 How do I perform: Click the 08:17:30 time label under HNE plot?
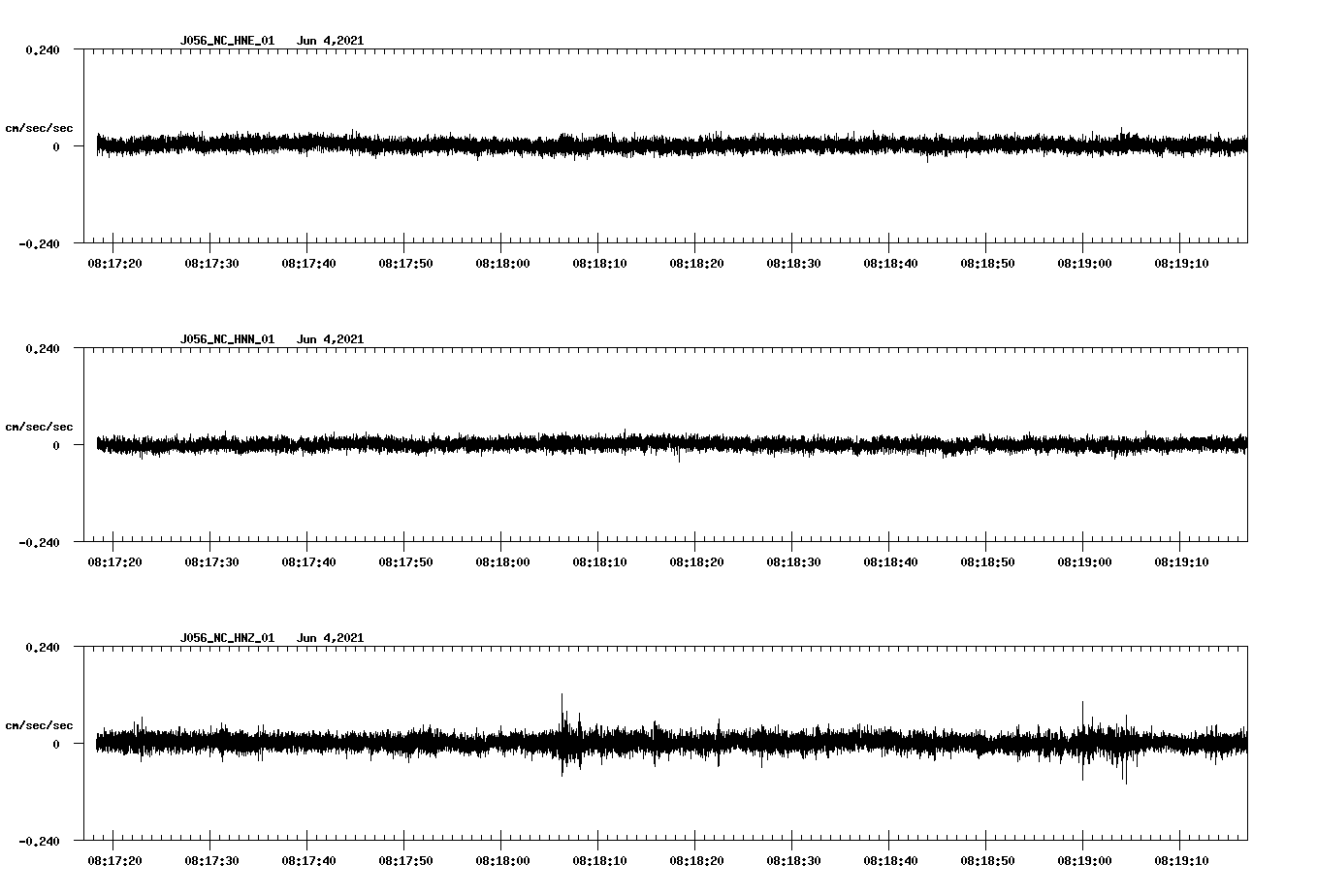[211, 264]
